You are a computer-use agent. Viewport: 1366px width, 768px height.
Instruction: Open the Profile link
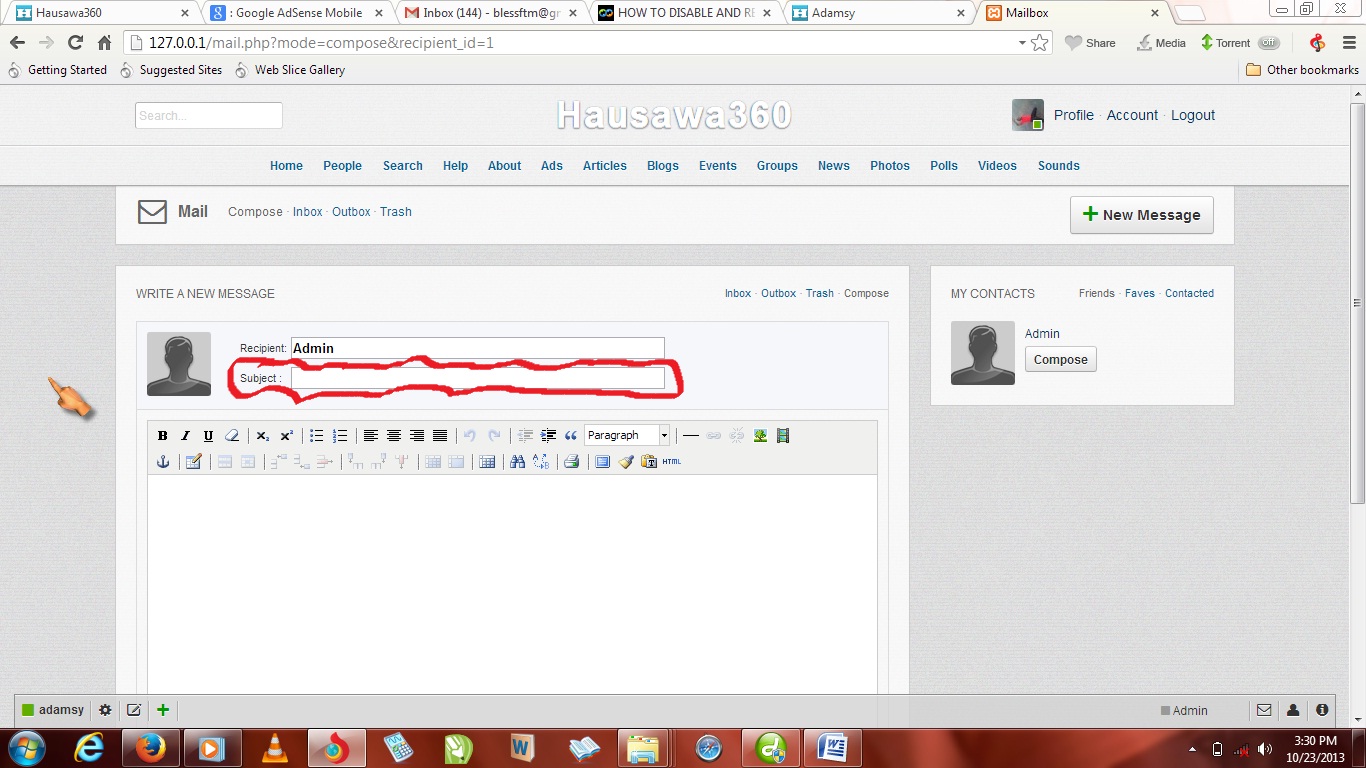tap(1074, 115)
